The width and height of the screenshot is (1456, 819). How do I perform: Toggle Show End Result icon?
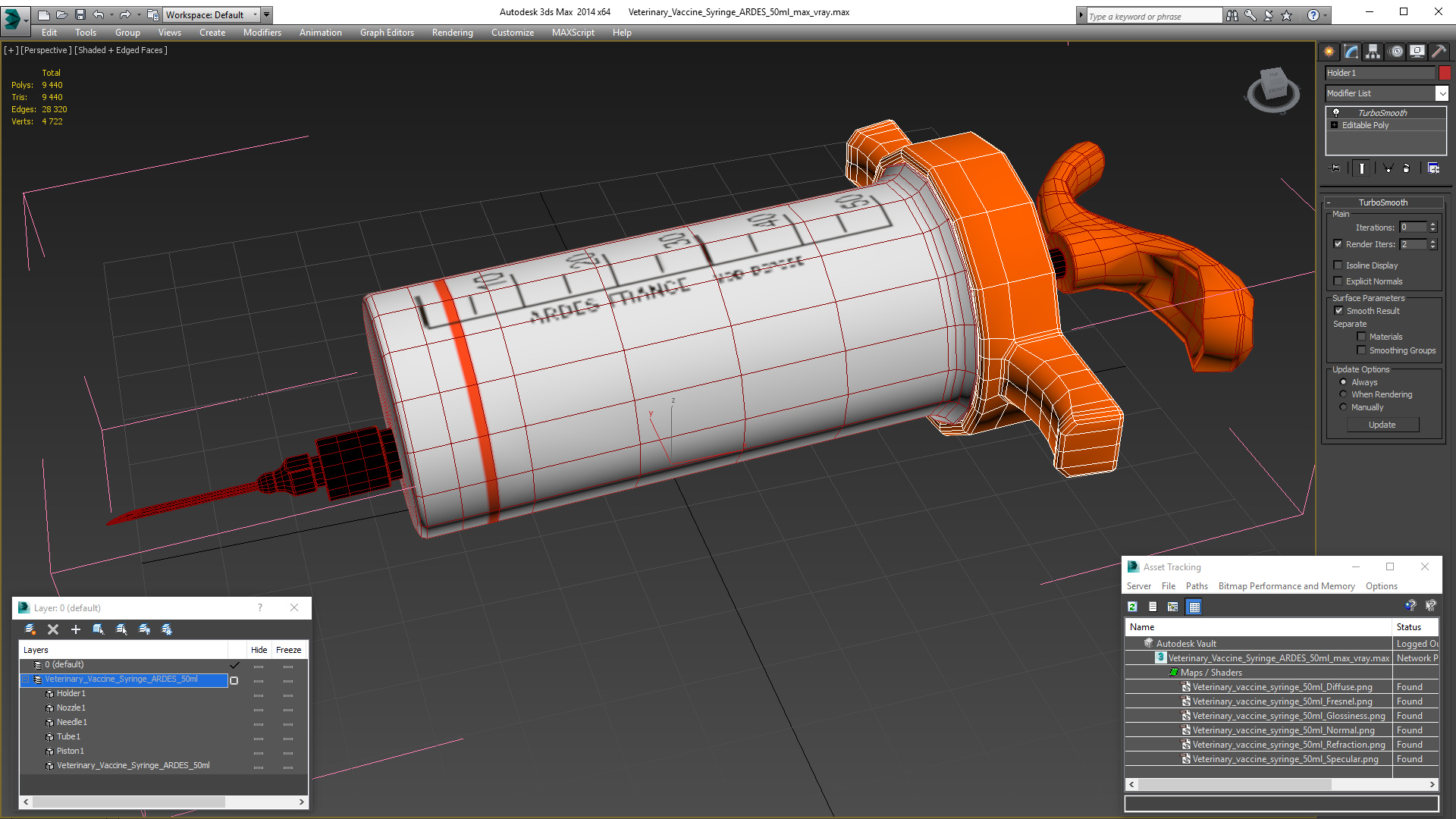pyautogui.click(x=1362, y=168)
